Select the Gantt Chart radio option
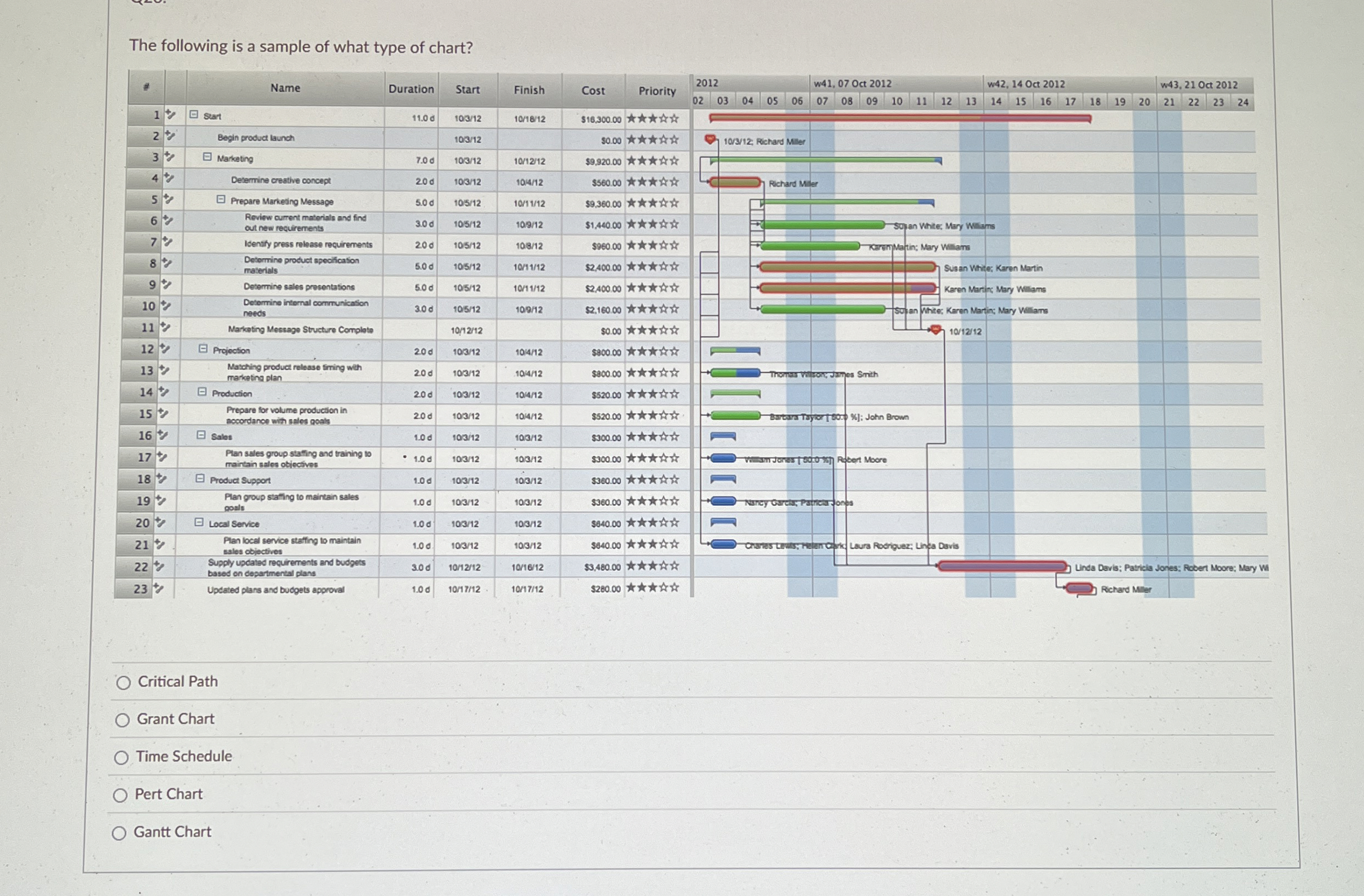 (x=119, y=833)
